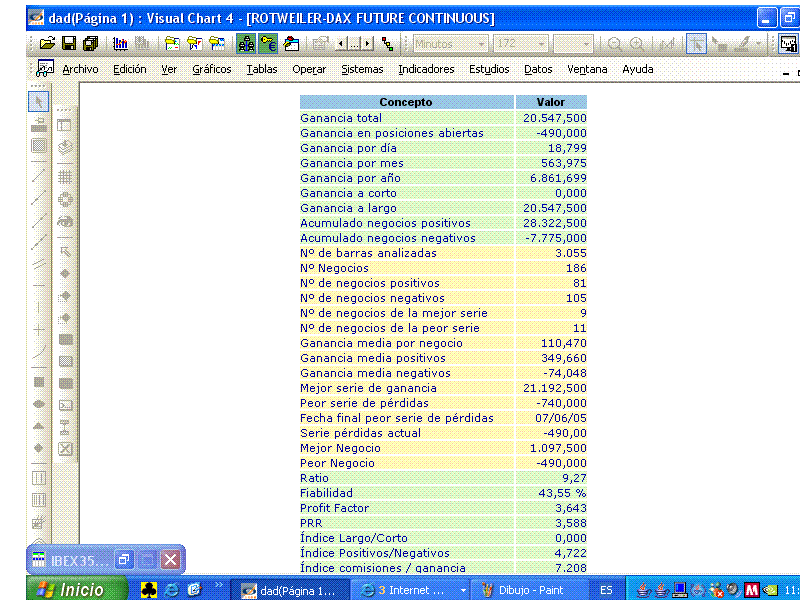Click the Fiabilidad value 43,55 %
800x600 pixels.
pos(562,493)
